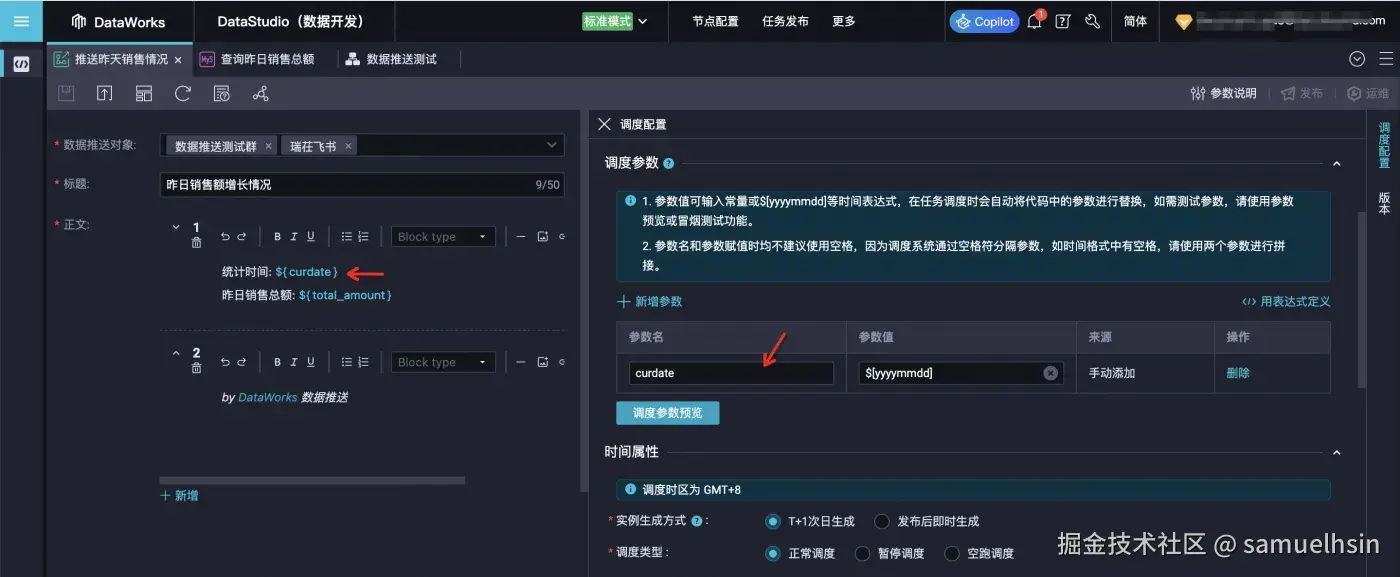1400x577 pixels.
Task: Open 更多 menu
Action: pos(844,21)
